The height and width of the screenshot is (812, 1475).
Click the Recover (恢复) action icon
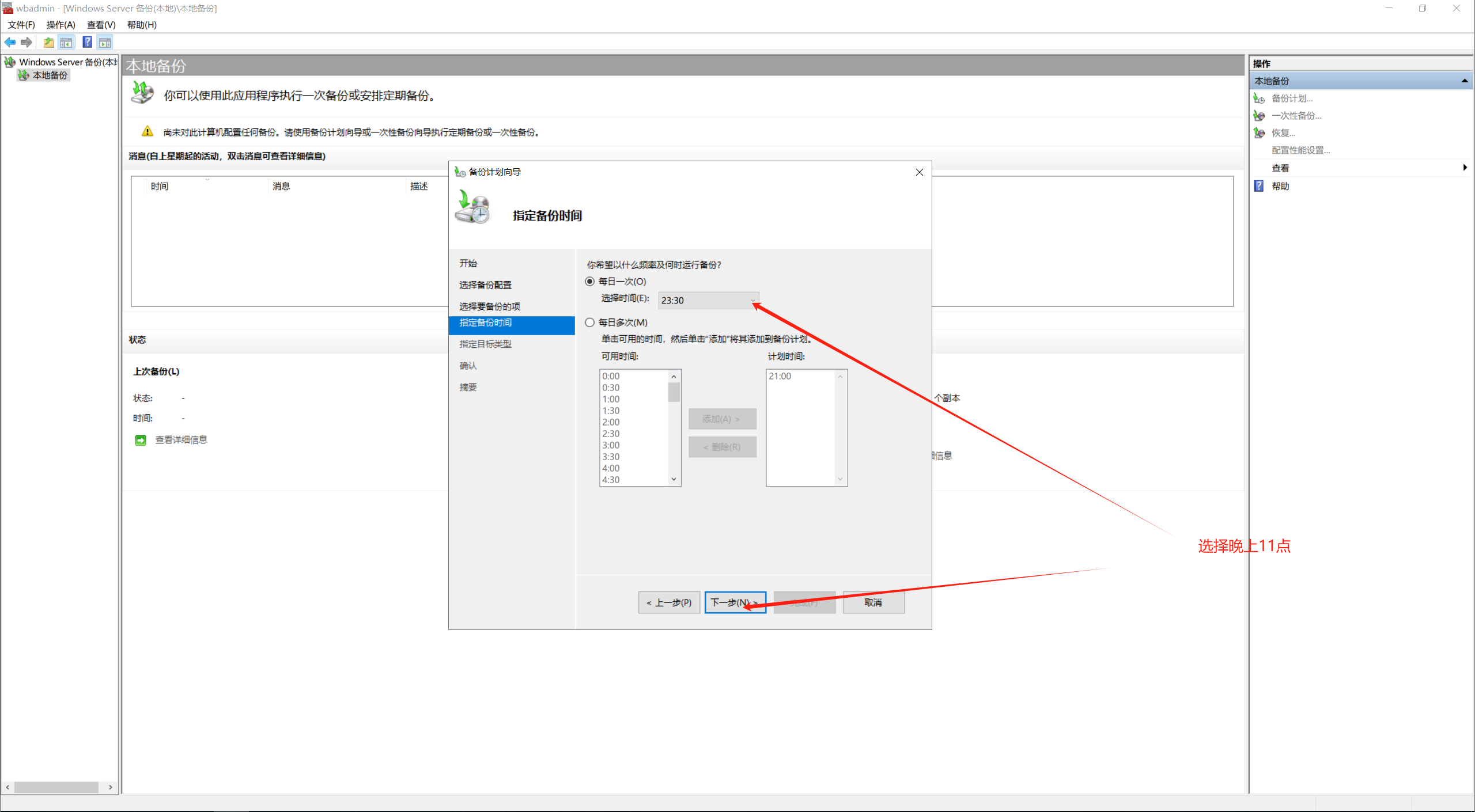point(1260,133)
